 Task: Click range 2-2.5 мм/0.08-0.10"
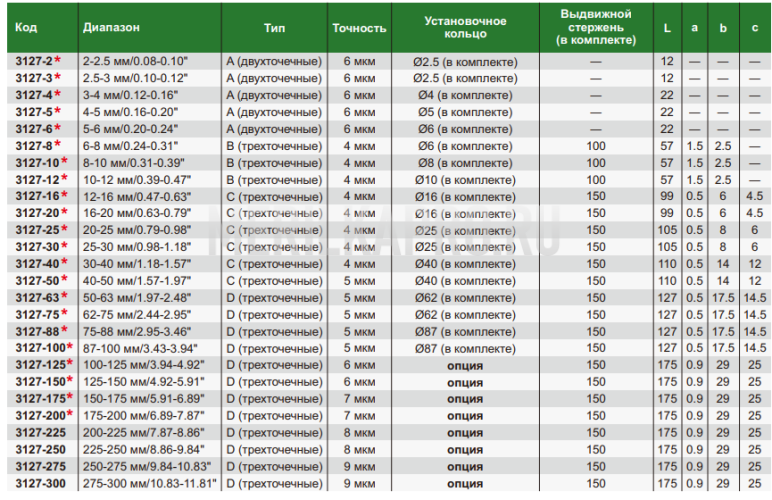pos(135,62)
